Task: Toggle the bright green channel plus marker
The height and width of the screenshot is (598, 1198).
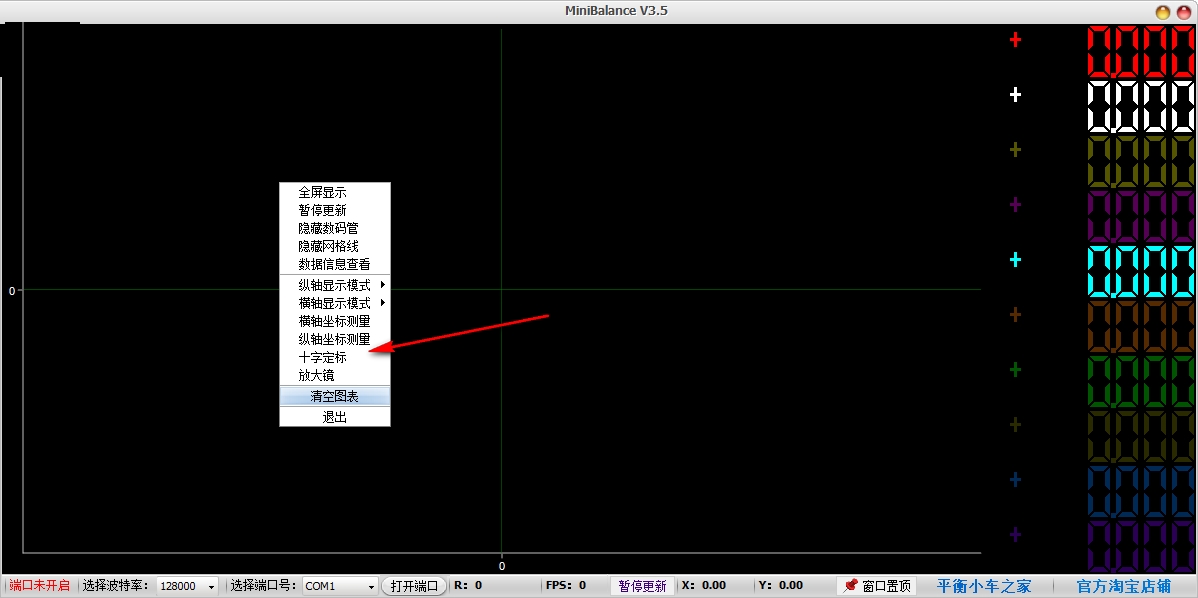Action: coord(1015,370)
